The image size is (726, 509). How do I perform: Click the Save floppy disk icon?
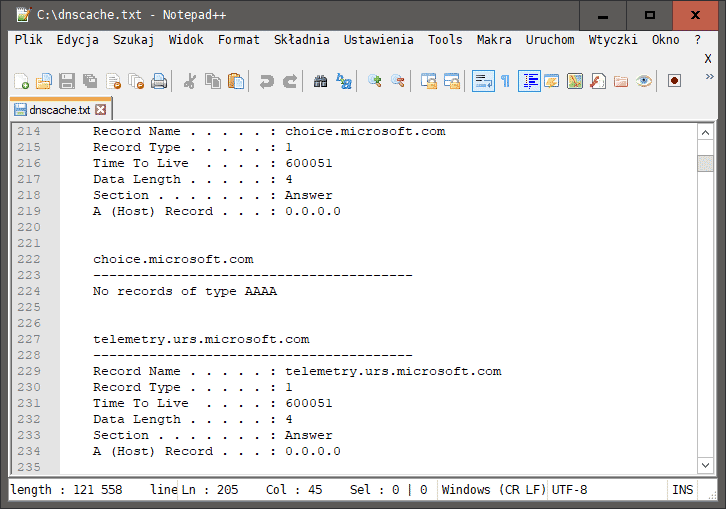67,81
